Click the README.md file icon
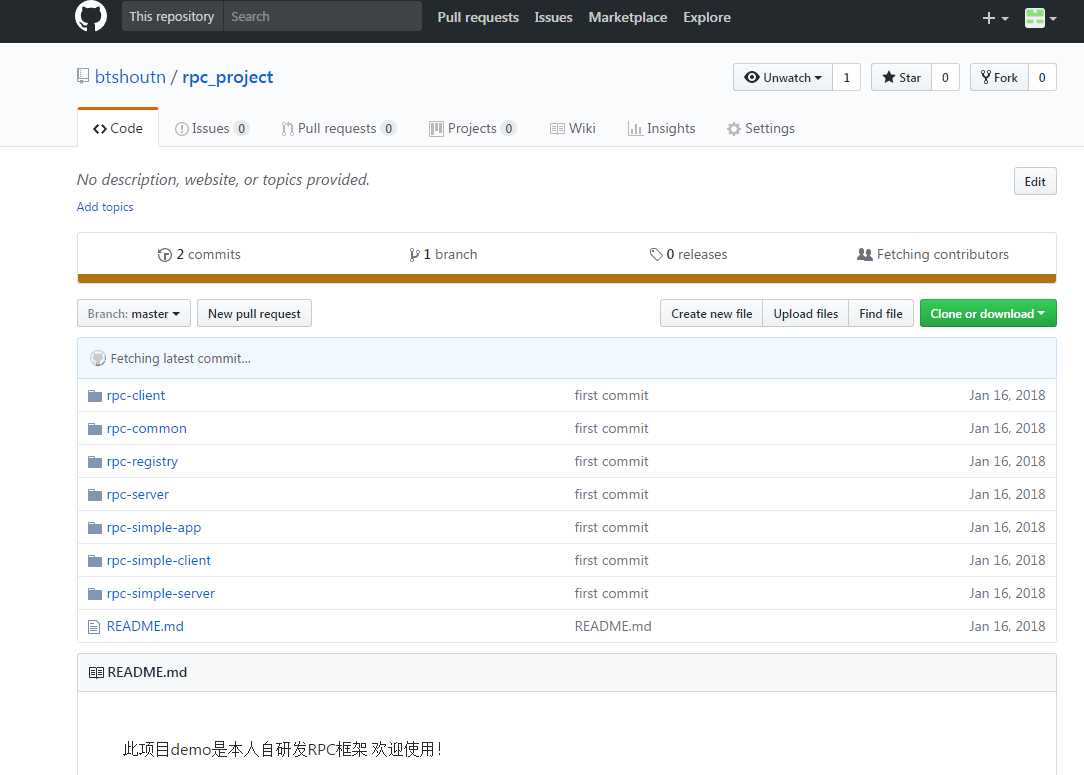1084x775 pixels. [95, 627]
